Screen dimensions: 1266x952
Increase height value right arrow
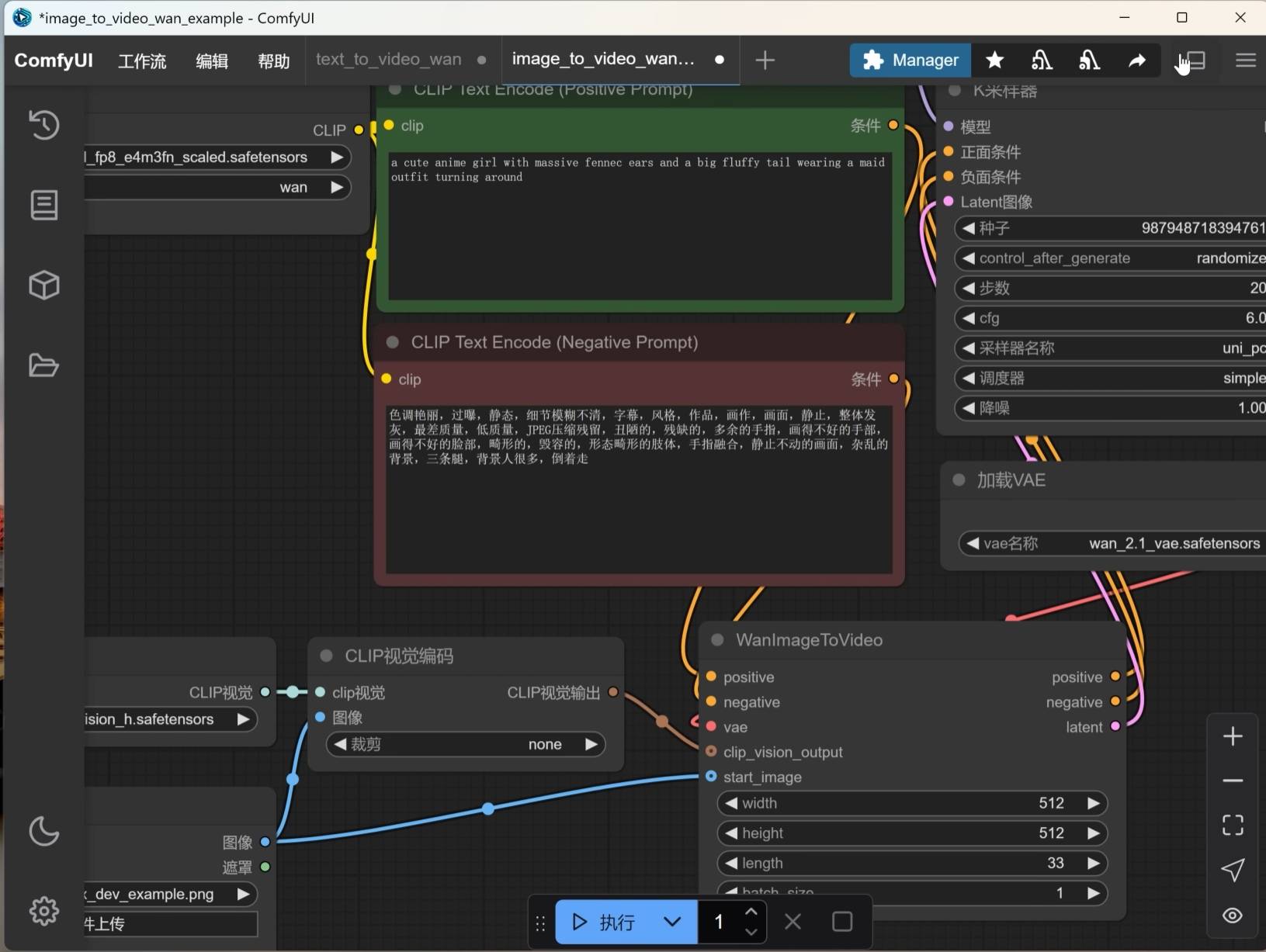pyautogui.click(x=1093, y=833)
